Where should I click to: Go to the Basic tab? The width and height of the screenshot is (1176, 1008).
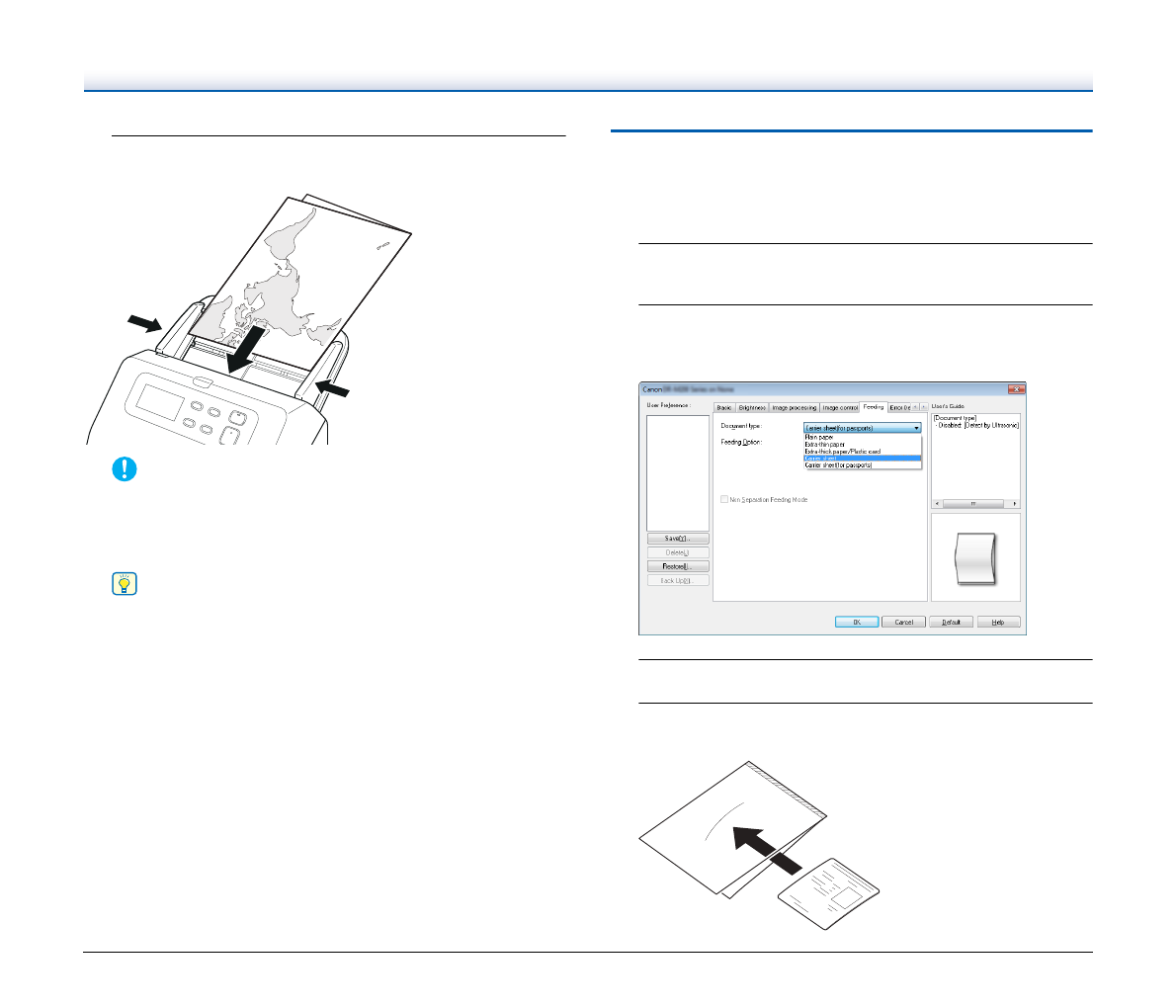(x=723, y=407)
